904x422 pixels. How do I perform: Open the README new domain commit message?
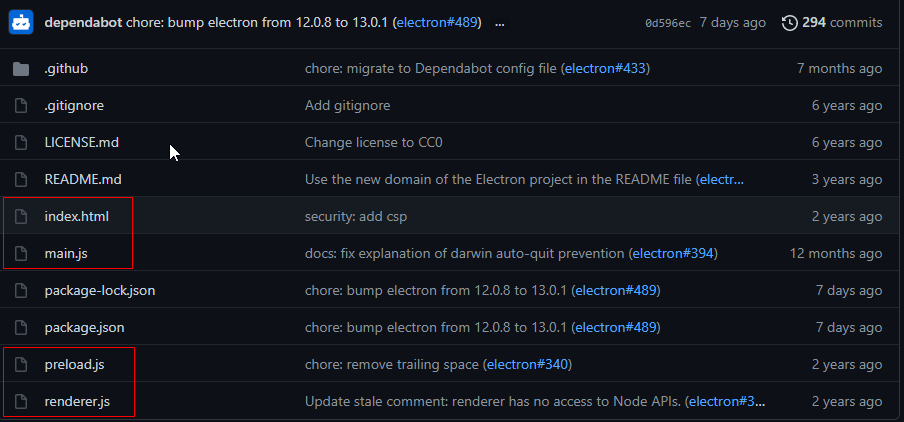click(x=499, y=179)
